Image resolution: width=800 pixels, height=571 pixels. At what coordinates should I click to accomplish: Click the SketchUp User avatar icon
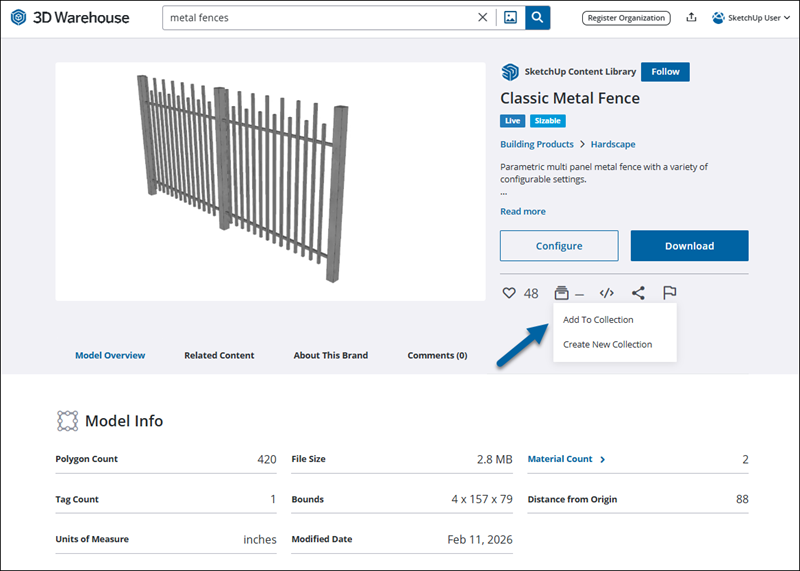coord(718,18)
